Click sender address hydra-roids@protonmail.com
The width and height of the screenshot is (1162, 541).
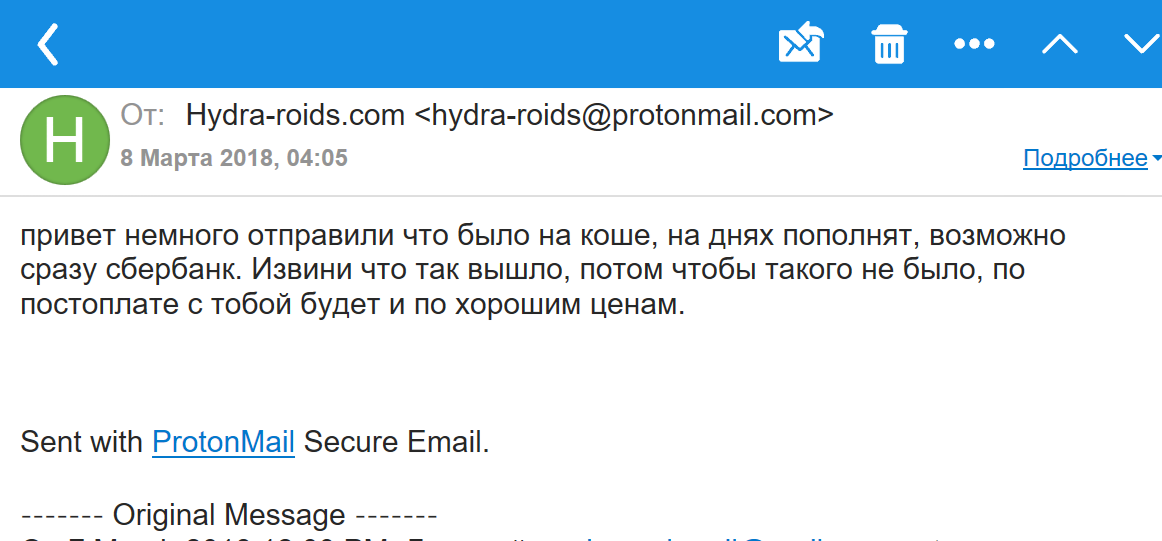click(x=621, y=115)
